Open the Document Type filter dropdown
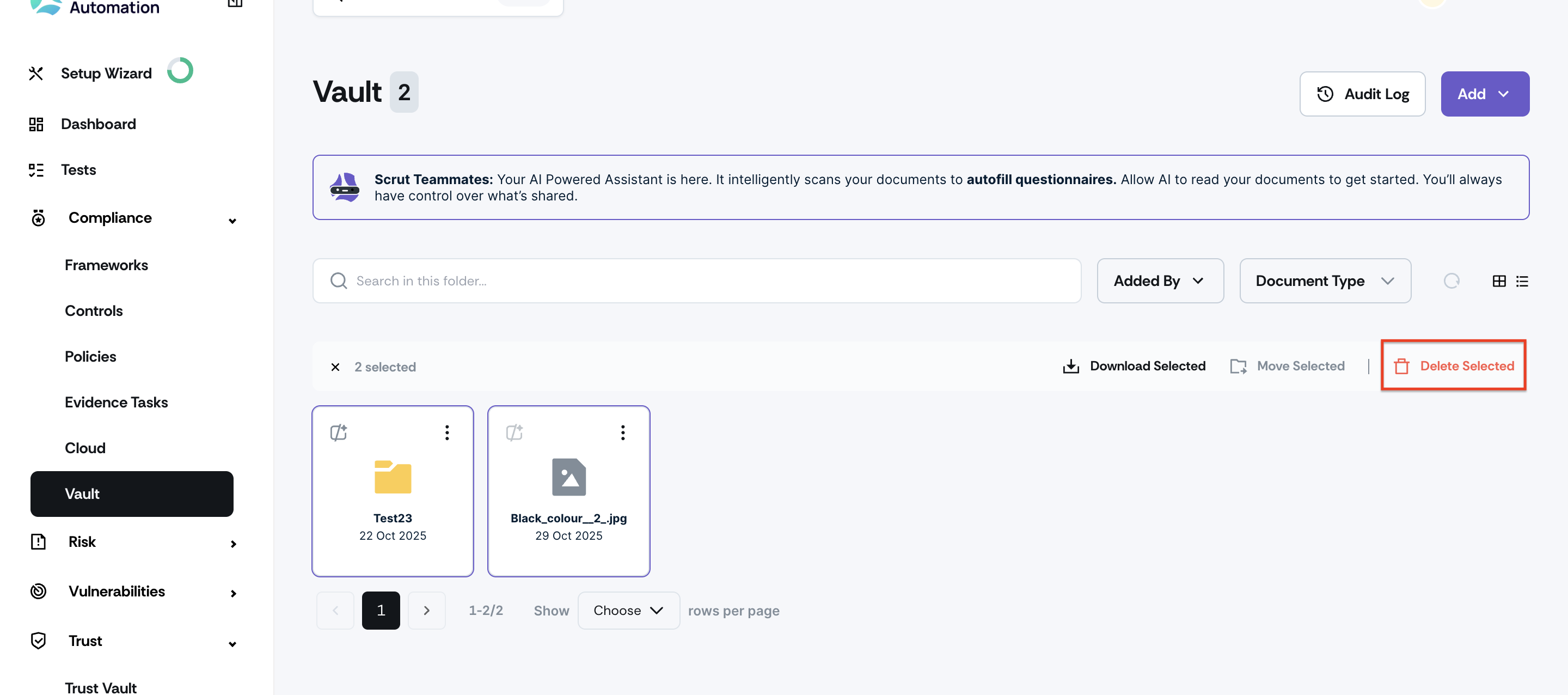The height and width of the screenshot is (695, 1568). point(1325,281)
